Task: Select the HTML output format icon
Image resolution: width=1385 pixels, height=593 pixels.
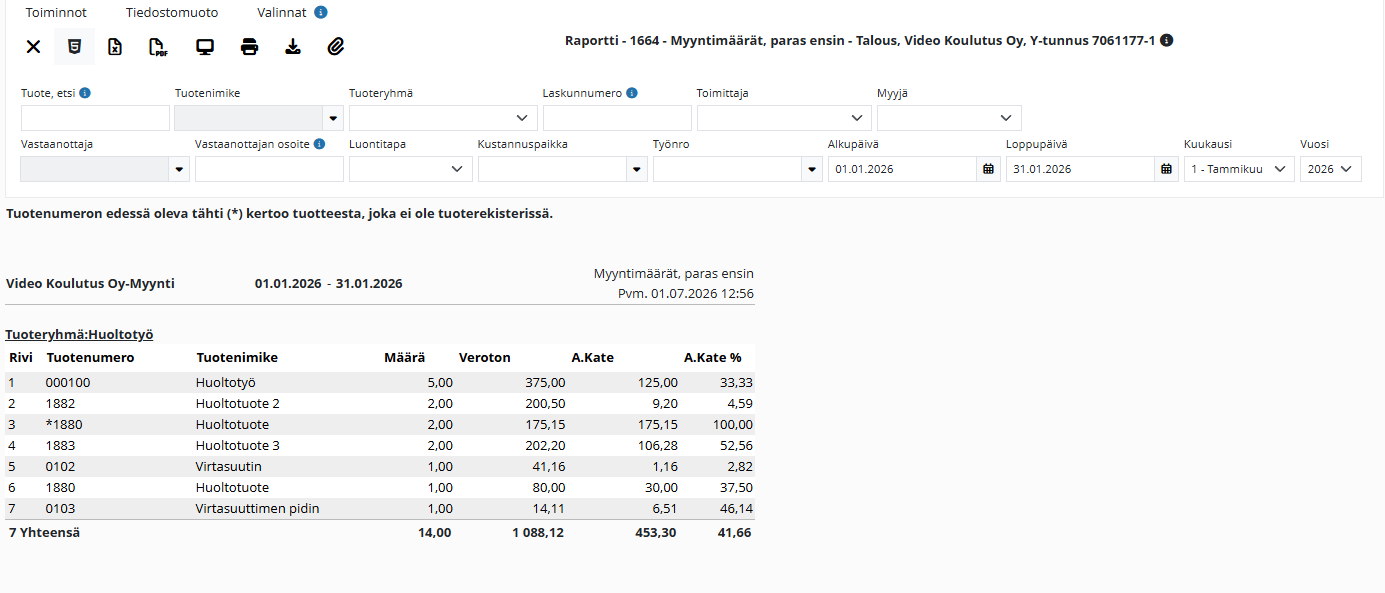Action: [x=74, y=46]
